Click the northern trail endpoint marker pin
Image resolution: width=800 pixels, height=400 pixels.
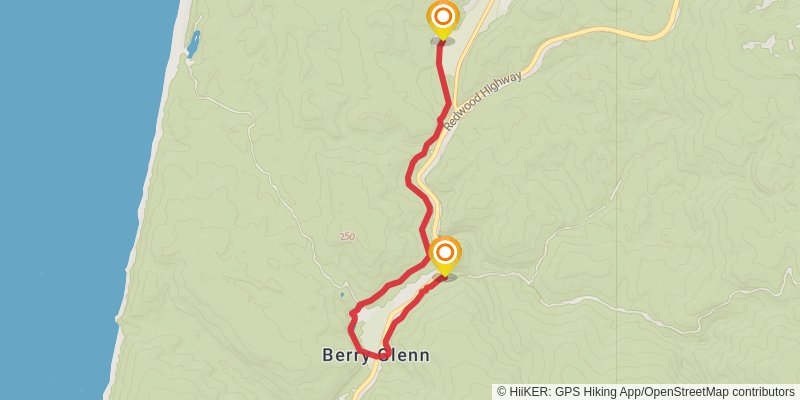coord(443,20)
